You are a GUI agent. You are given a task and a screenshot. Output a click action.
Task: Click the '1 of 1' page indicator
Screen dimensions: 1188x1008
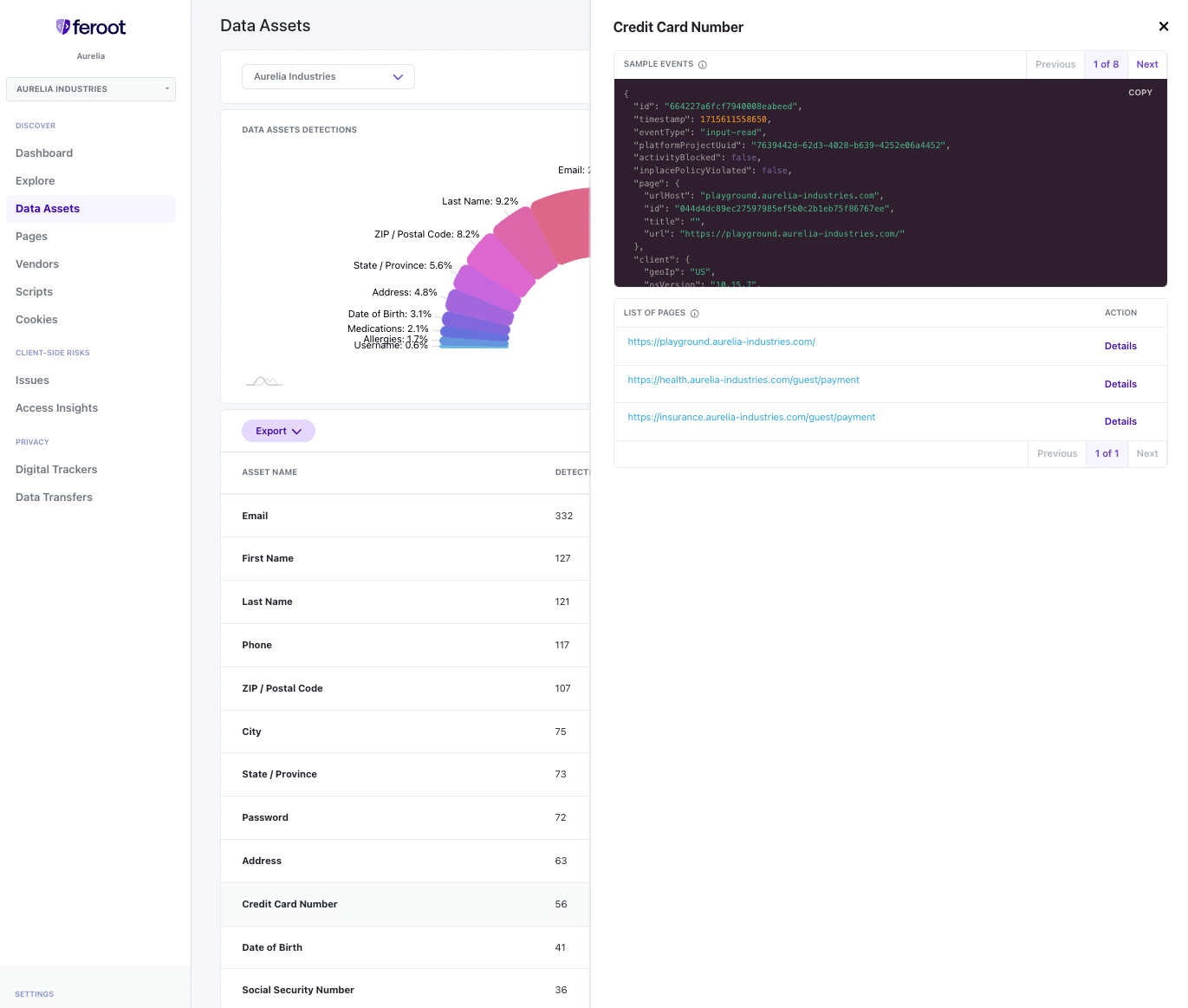(1107, 453)
